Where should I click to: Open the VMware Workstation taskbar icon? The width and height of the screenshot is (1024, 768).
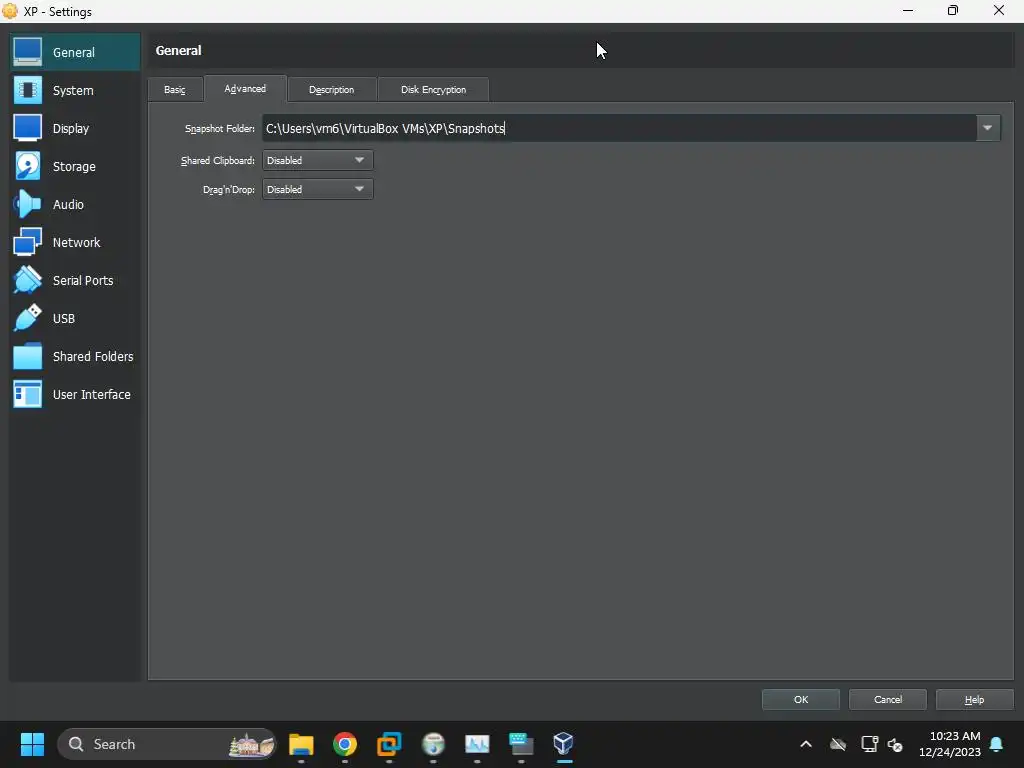[389, 744]
